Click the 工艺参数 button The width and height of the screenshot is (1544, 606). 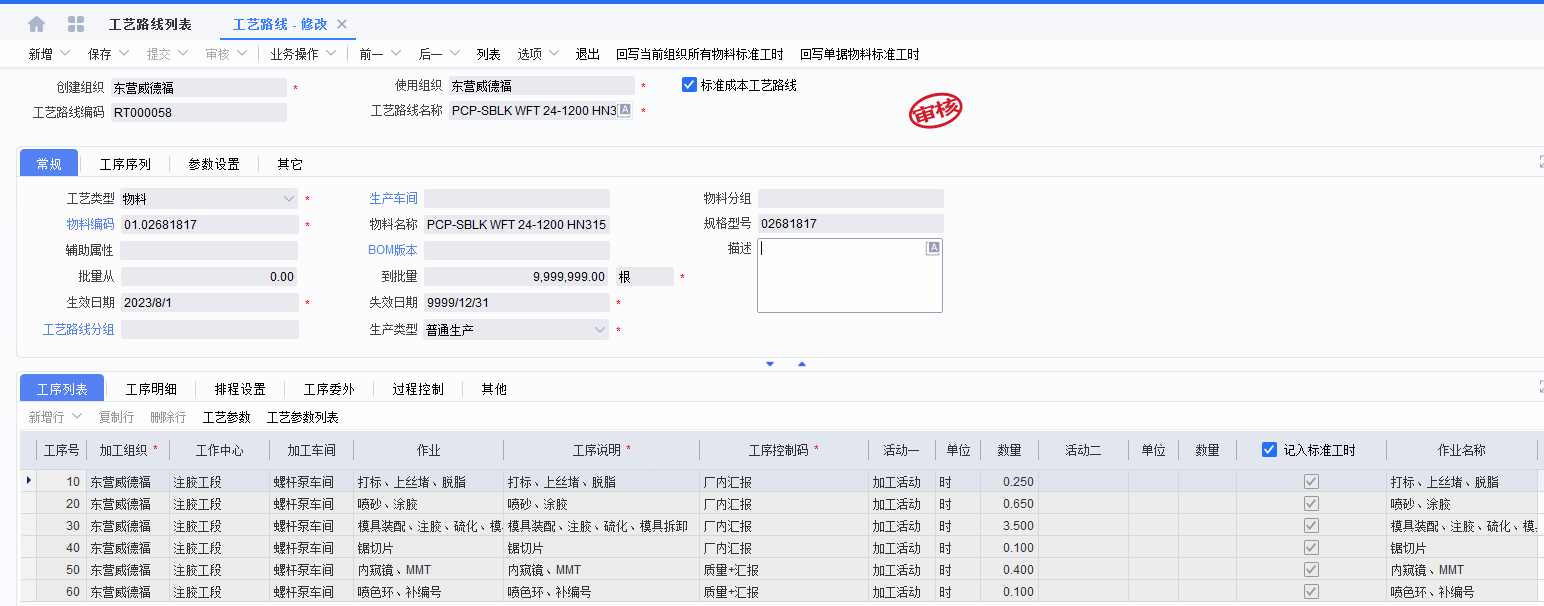[x=226, y=417]
